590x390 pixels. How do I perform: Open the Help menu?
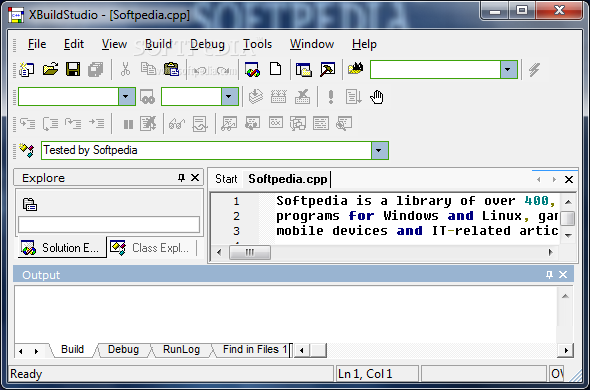(364, 44)
